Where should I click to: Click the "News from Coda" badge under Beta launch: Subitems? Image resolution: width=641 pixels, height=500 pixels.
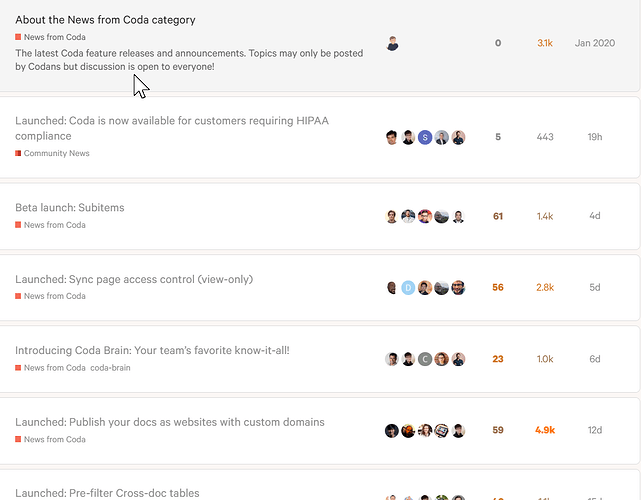pos(54,225)
